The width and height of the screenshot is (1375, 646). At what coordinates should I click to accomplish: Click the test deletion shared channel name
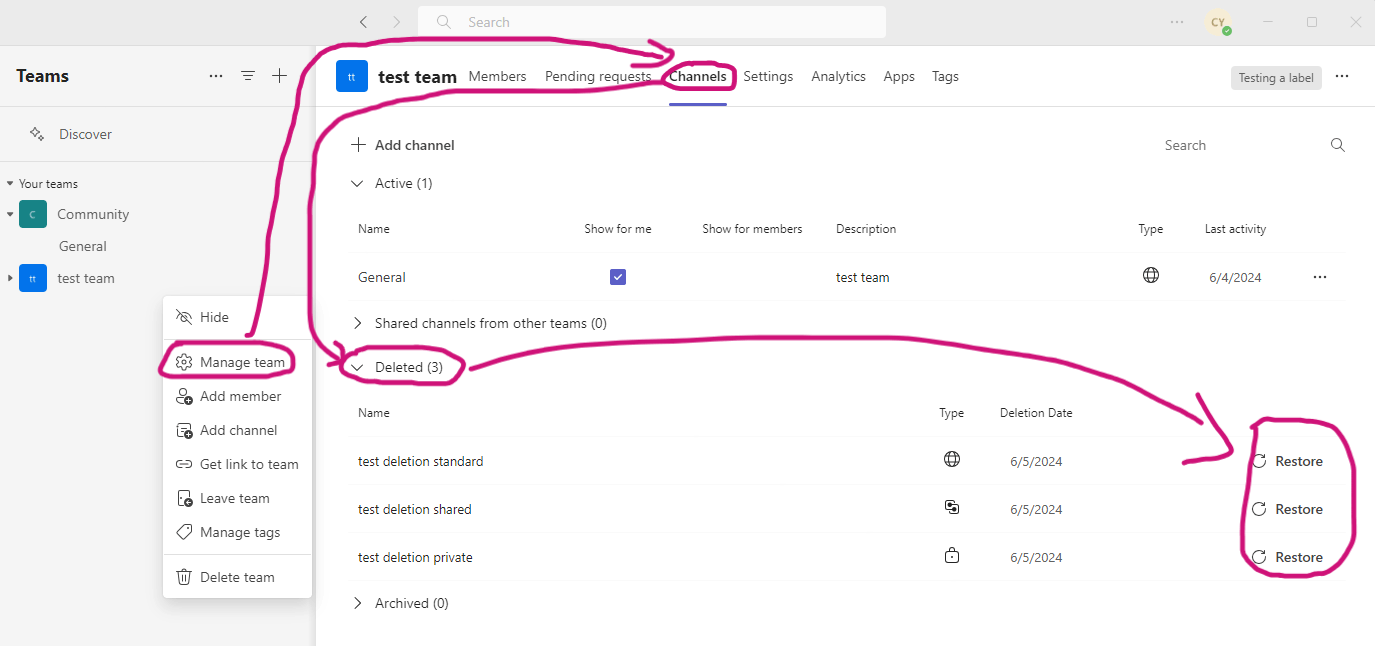[415, 509]
